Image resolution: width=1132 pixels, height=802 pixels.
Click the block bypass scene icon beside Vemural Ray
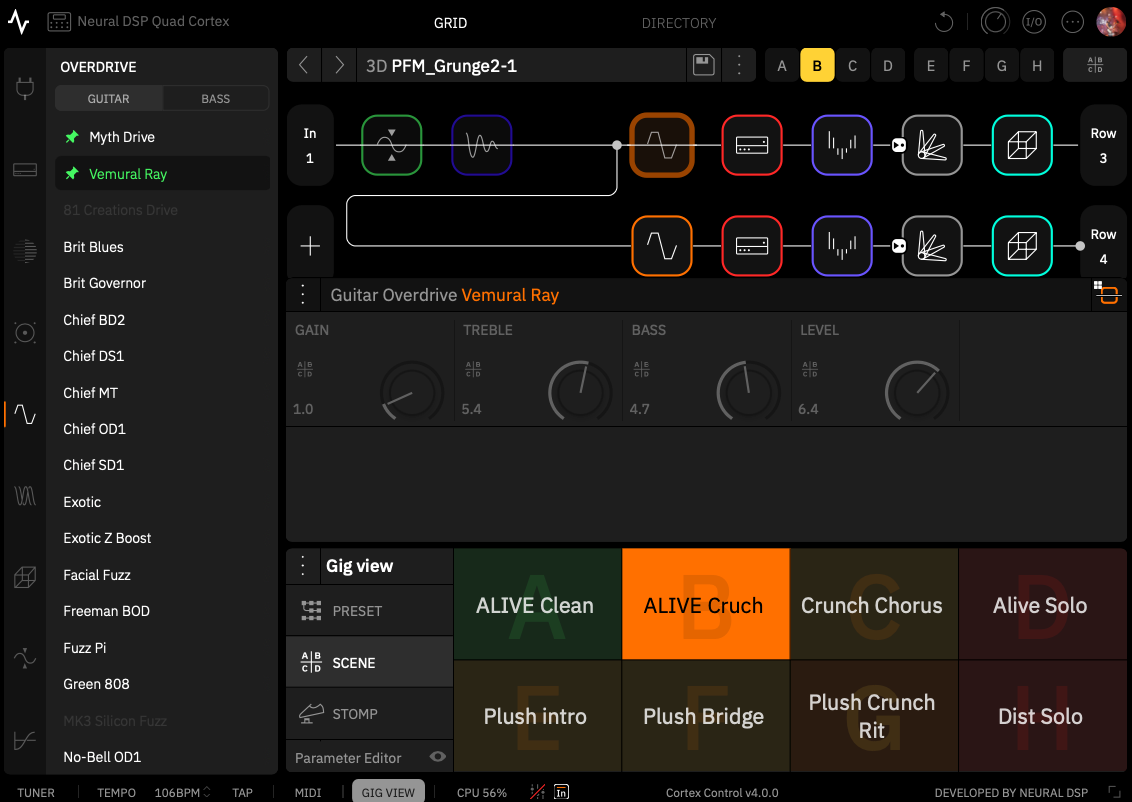[x=1107, y=293]
